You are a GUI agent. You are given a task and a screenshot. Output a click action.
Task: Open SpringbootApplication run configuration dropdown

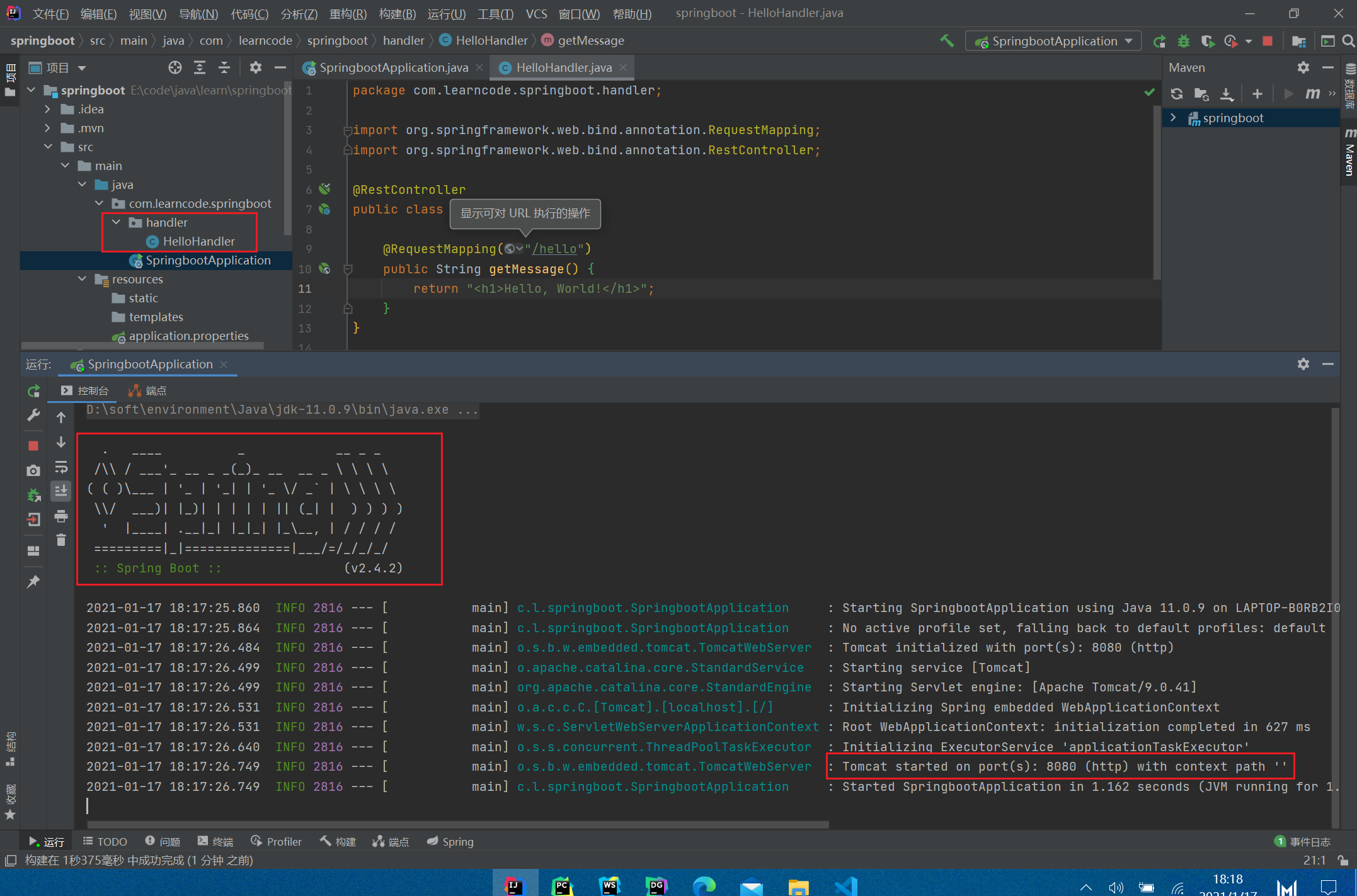(1053, 41)
